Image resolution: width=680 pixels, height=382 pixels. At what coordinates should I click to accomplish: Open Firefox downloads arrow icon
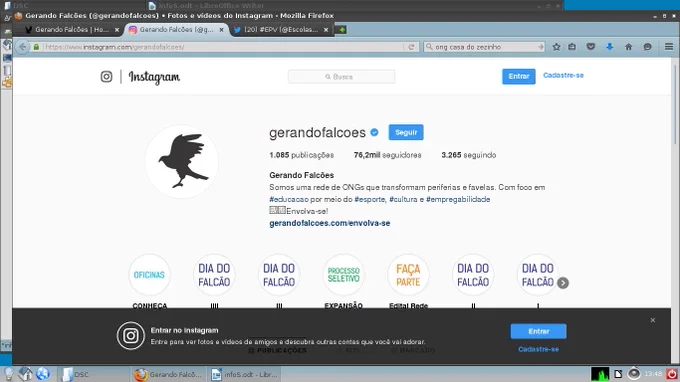tap(609, 47)
